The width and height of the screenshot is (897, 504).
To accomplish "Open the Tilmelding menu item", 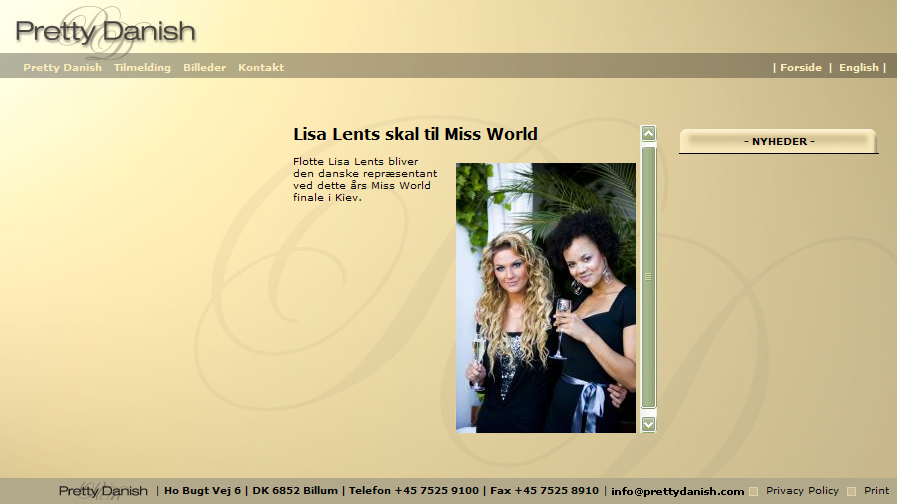I will click(142, 68).
